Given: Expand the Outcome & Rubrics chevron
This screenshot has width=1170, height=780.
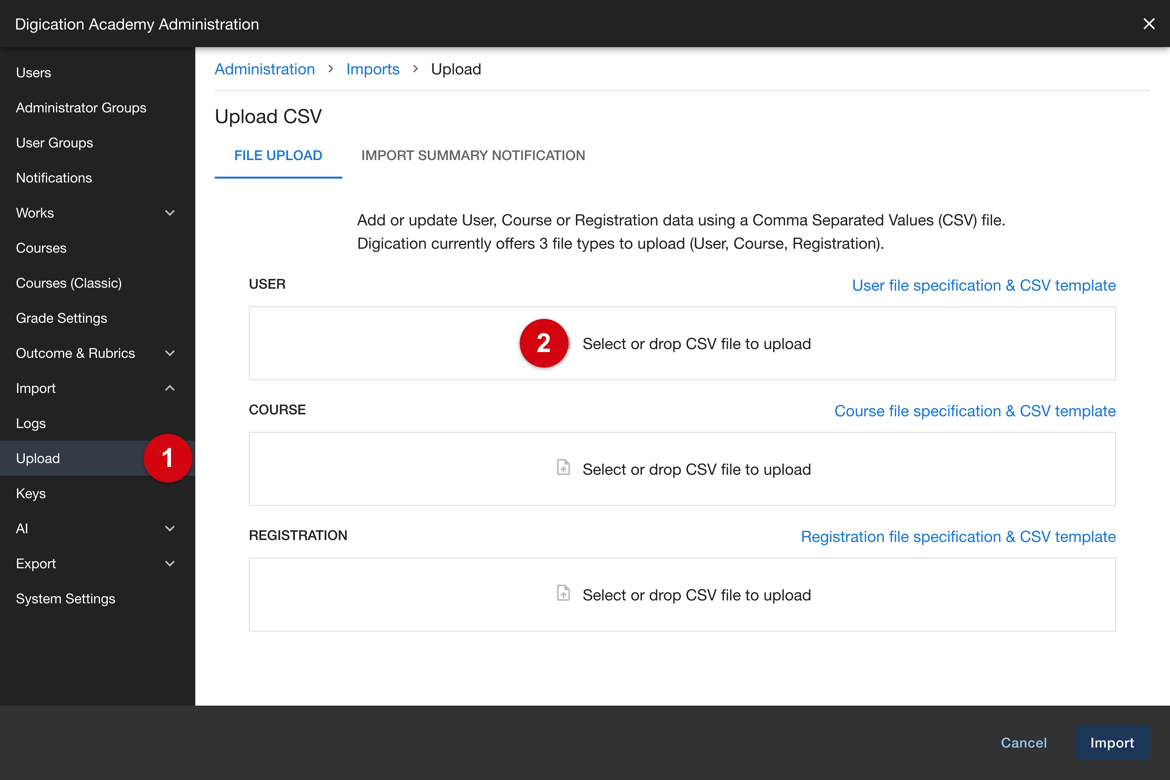Looking at the screenshot, I should [170, 353].
